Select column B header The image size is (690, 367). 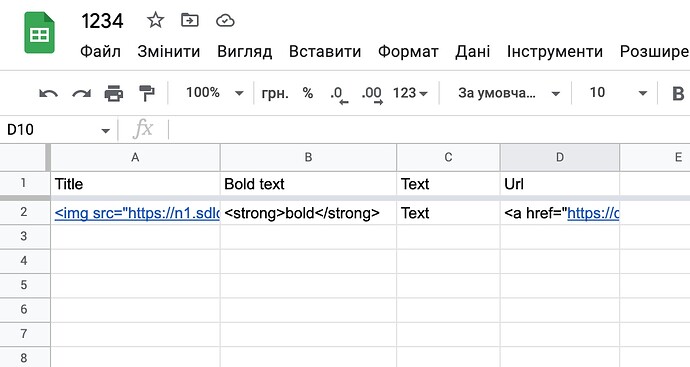pos(308,158)
